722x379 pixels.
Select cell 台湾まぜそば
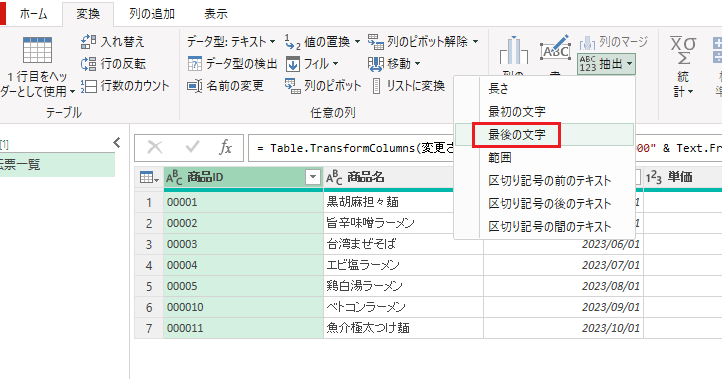point(403,244)
